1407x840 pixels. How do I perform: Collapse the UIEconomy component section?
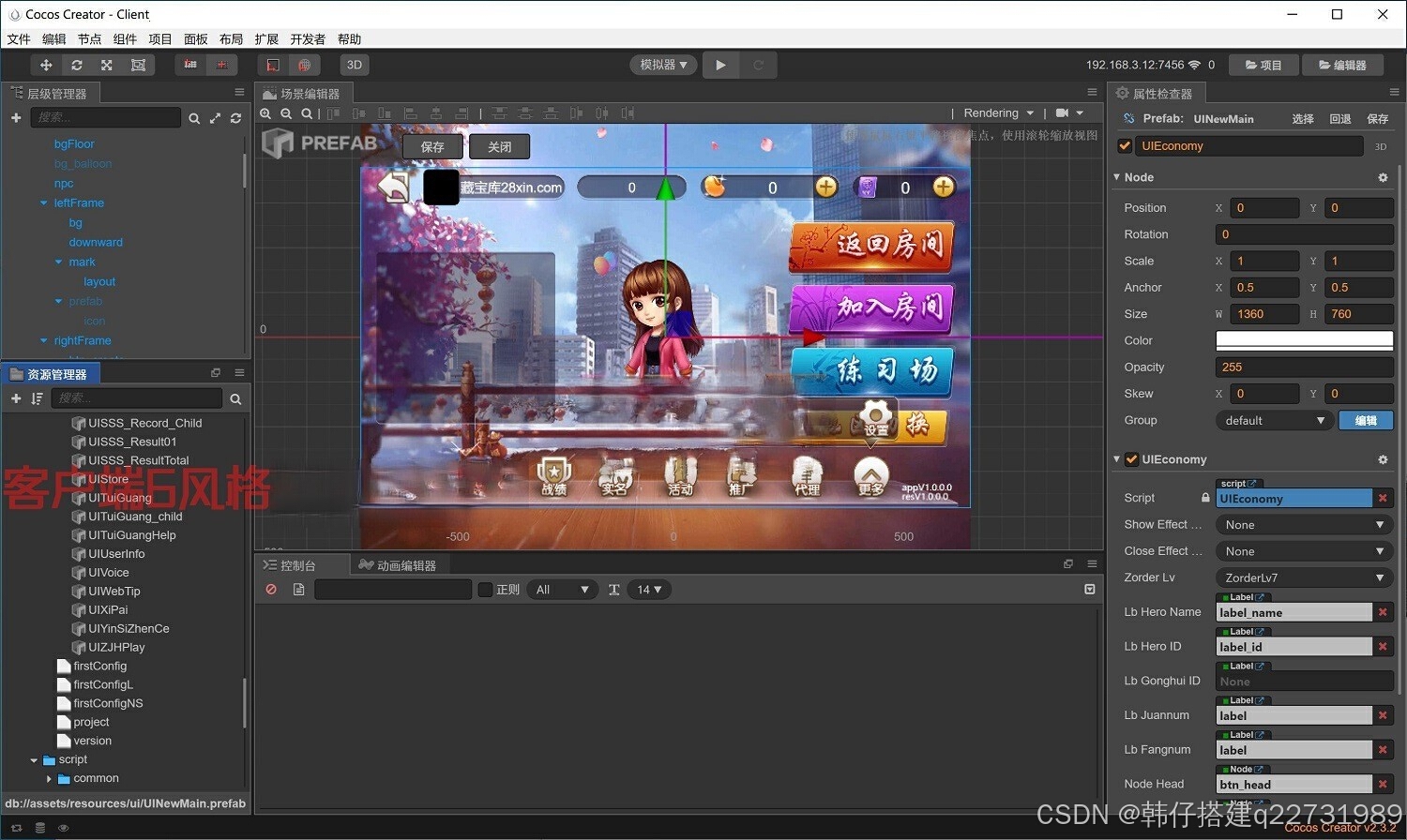[1117, 459]
